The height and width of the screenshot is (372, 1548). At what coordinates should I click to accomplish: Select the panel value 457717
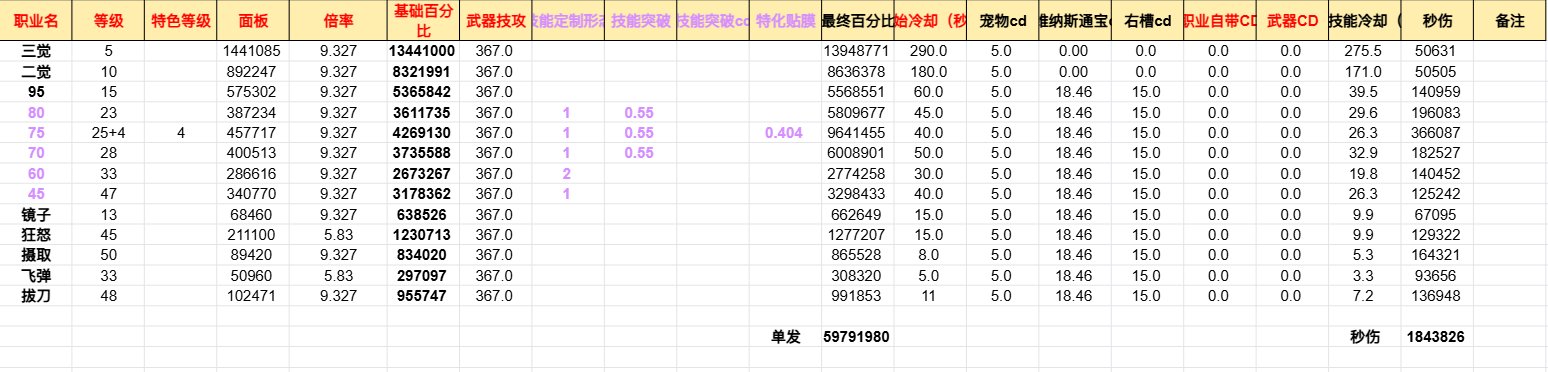tap(254, 132)
